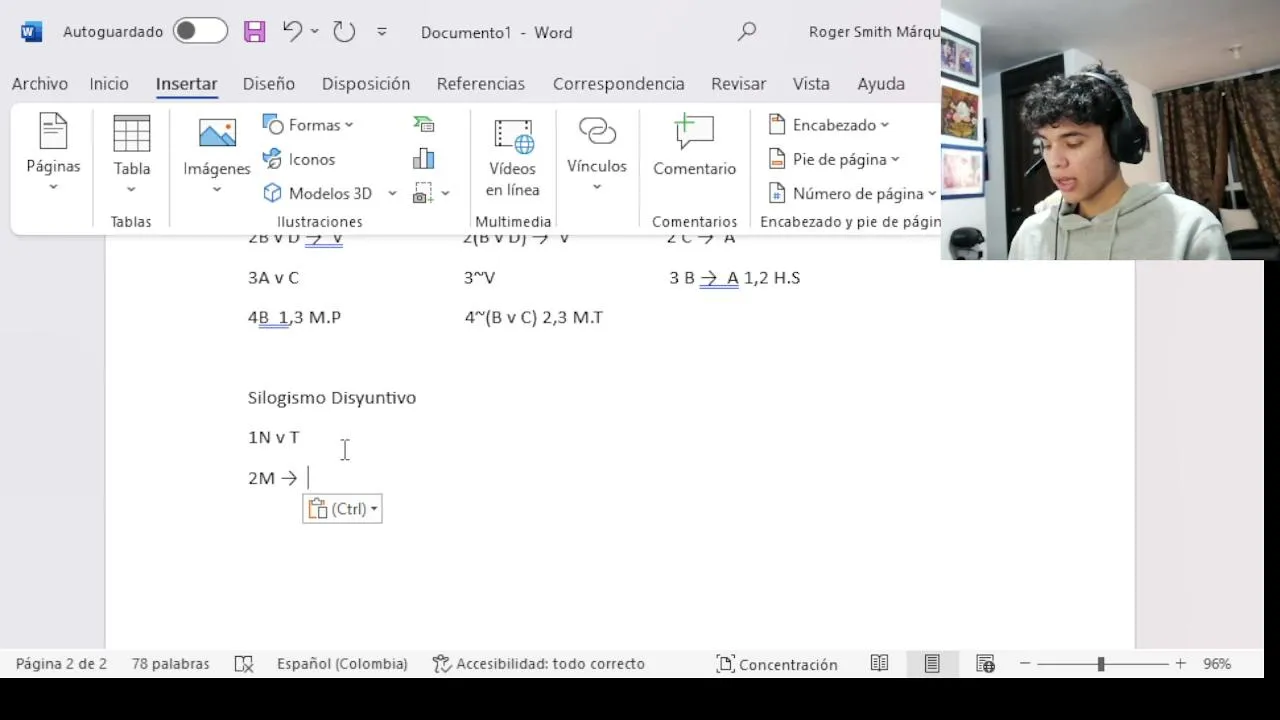Image resolution: width=1280 pixels, height=720 pixels.
Task: Expand the Modelos 3D dropdown arrow
Action: pos(392,194)
